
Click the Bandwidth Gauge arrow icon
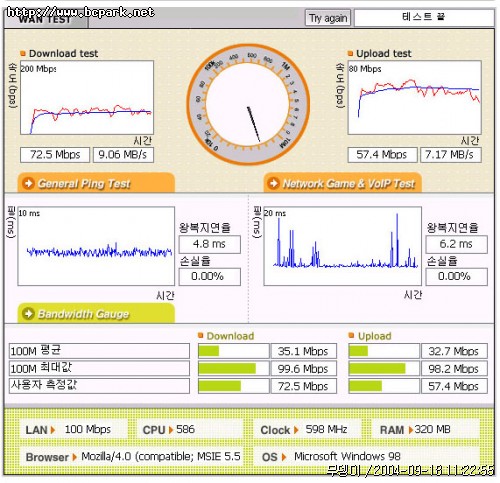(x=28, y=313)
